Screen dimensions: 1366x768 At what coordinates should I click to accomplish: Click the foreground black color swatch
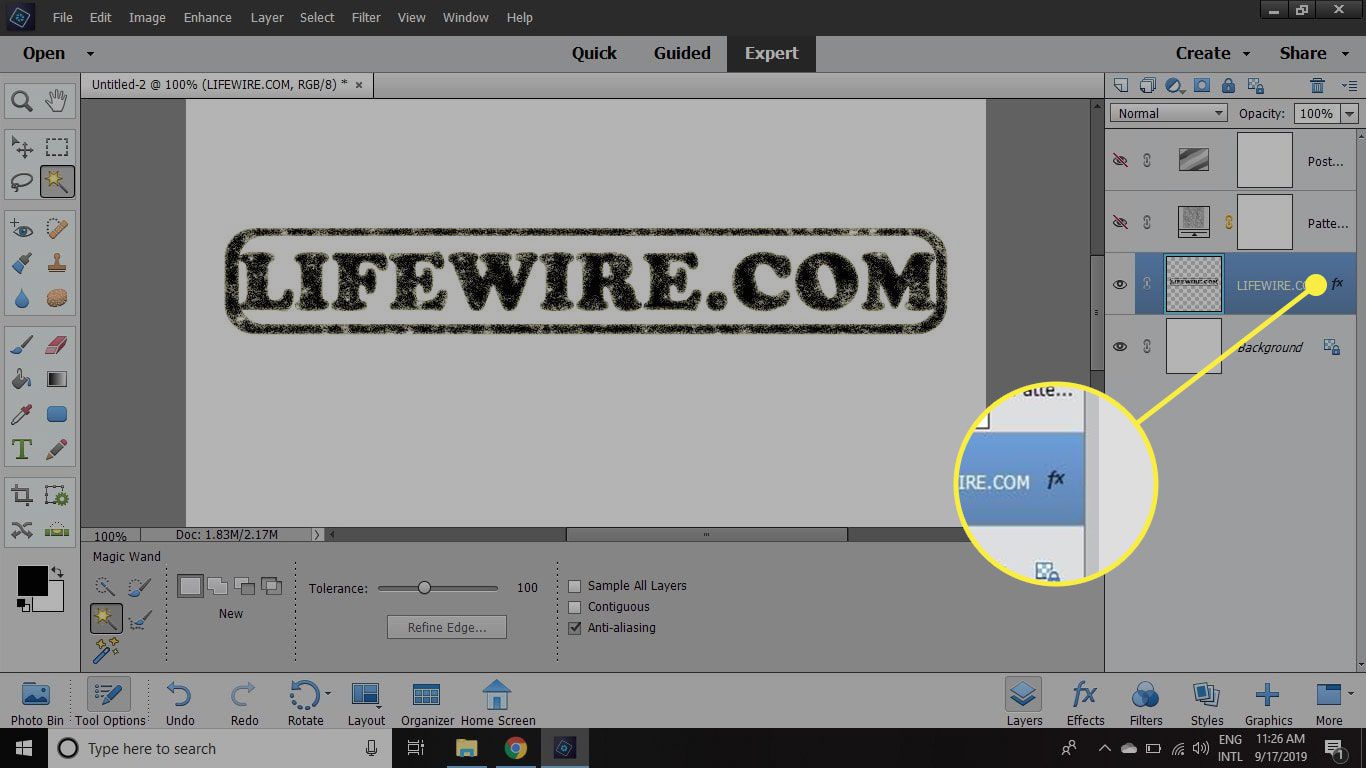pos(32,580)
